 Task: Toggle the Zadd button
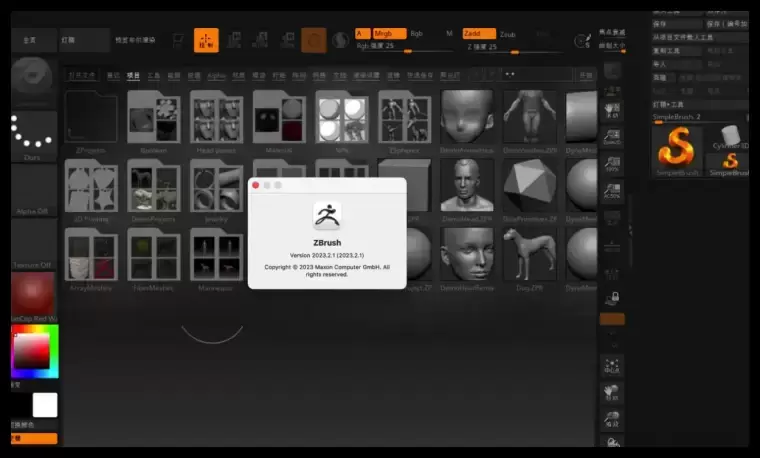[479, 33]
